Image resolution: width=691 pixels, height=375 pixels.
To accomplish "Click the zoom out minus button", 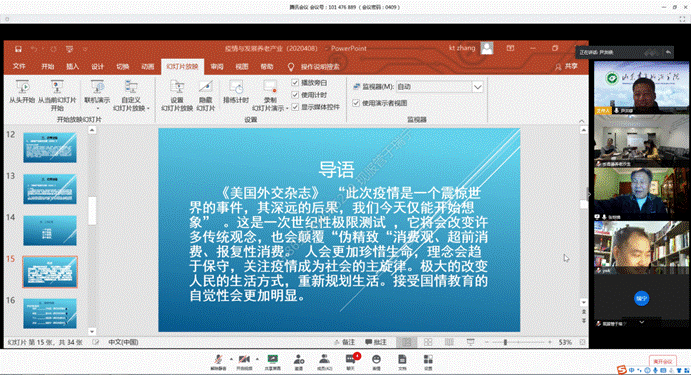I will [487, 342].
